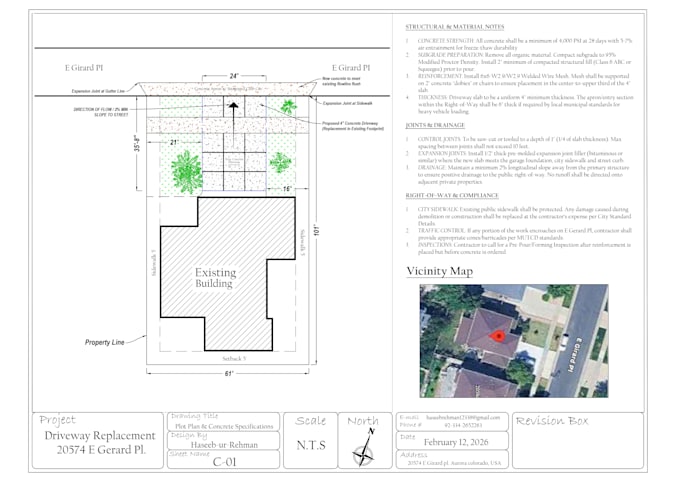Click the 'E Girard Pl' label on vicinity map

point(574,354)
